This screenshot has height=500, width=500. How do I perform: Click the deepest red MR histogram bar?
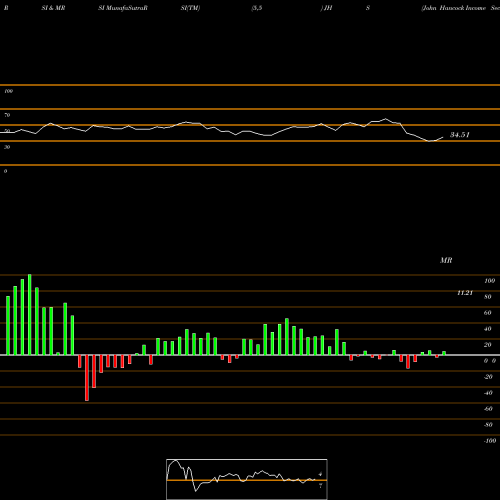point(87,378)
